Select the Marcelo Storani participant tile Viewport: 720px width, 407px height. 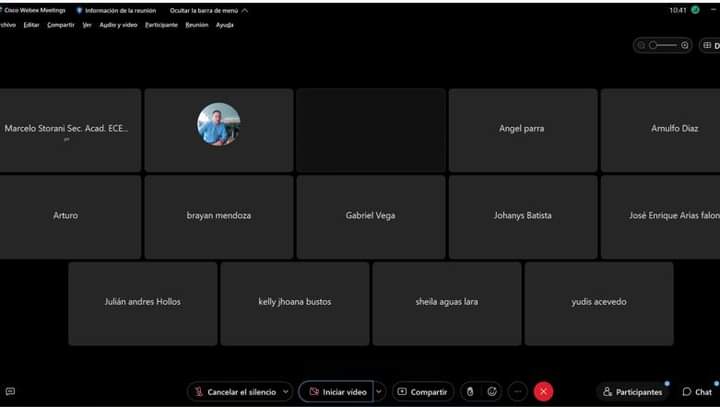point(70,130)
